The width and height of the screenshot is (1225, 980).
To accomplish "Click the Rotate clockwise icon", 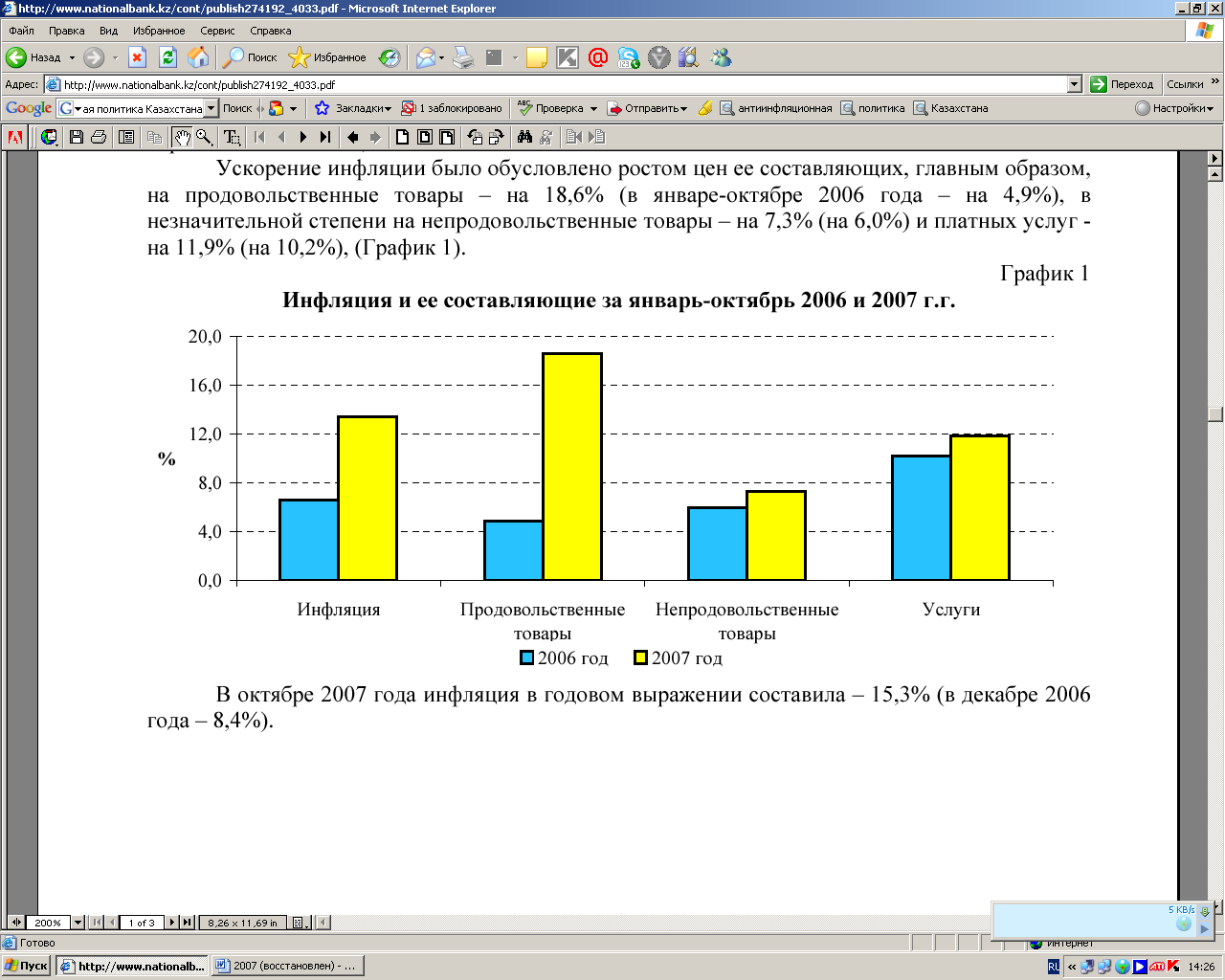I will 496,137.
